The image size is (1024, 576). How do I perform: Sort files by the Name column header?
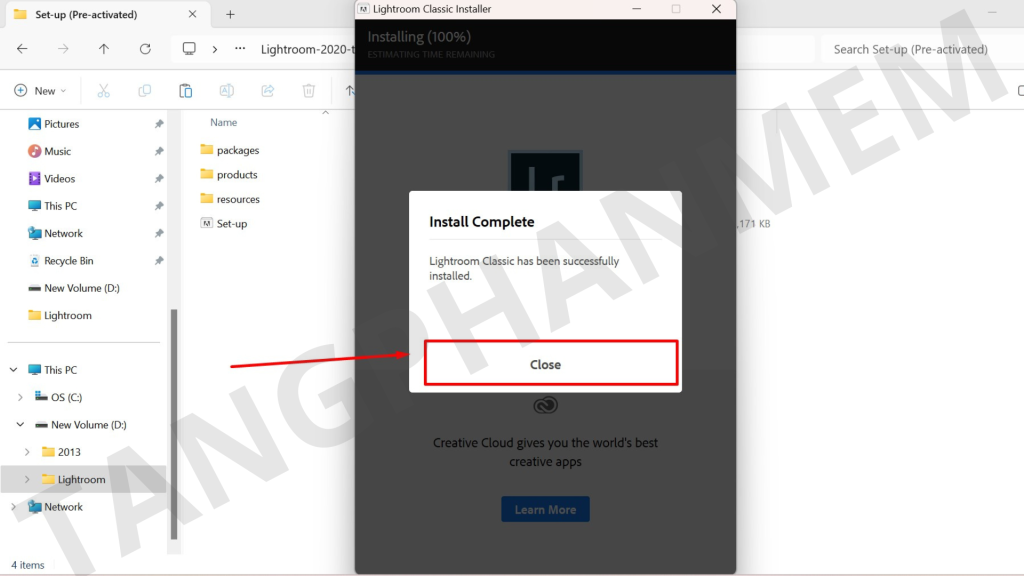tap(223, 122)
